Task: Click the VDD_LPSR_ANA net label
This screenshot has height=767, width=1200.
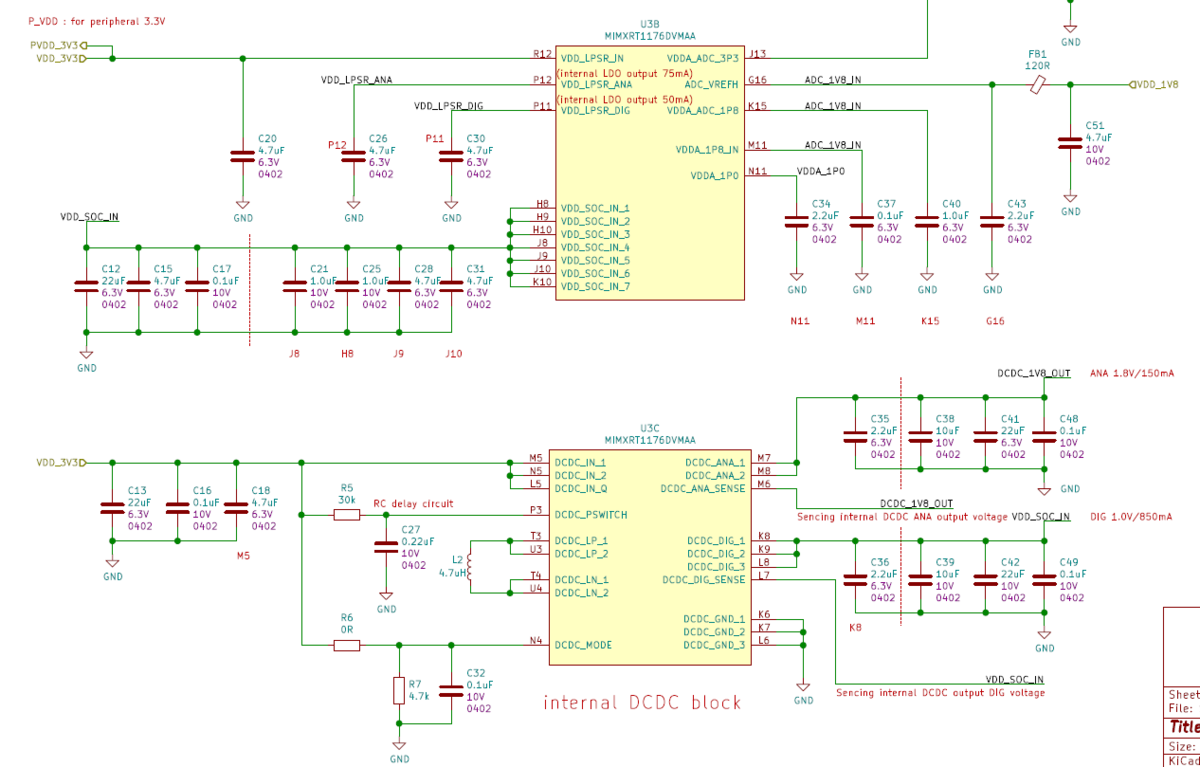Action: 356,79
